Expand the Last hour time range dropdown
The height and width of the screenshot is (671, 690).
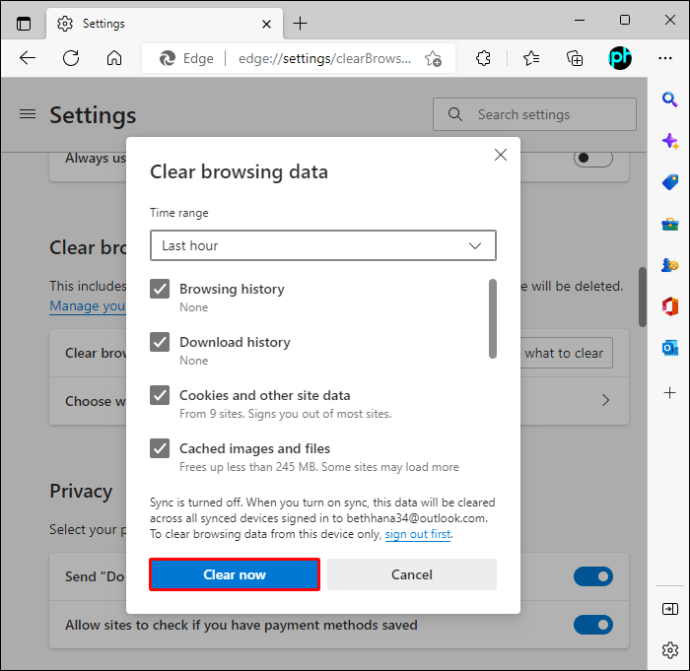pyautogui.click(x=323, y=246)
